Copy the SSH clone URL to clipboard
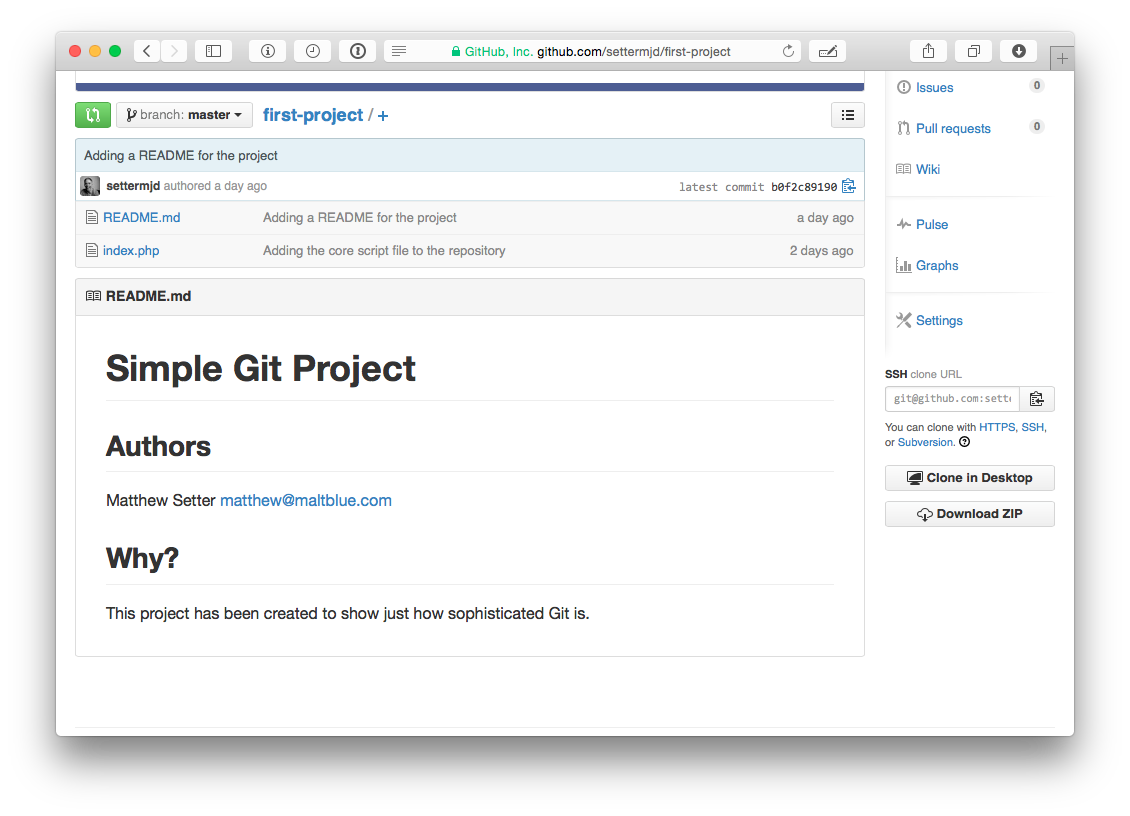 (x=1037, y=398)
